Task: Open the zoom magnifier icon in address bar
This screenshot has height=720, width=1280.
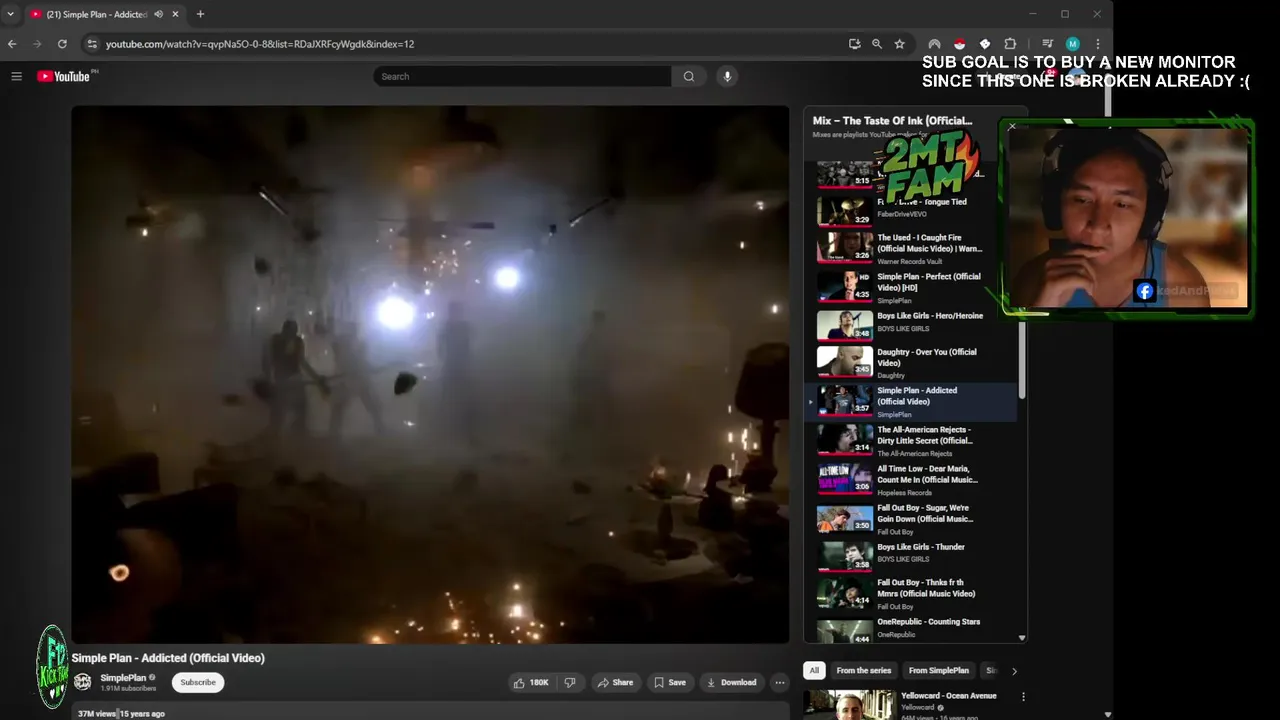Action: 877,44
